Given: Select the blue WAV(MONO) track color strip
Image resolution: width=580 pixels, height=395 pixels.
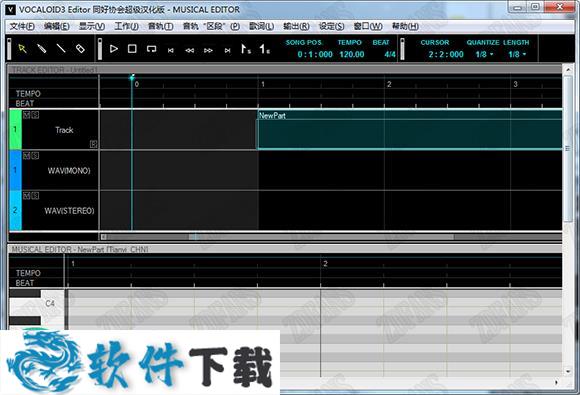Looking at the screenshot, I should pos(15,170).
